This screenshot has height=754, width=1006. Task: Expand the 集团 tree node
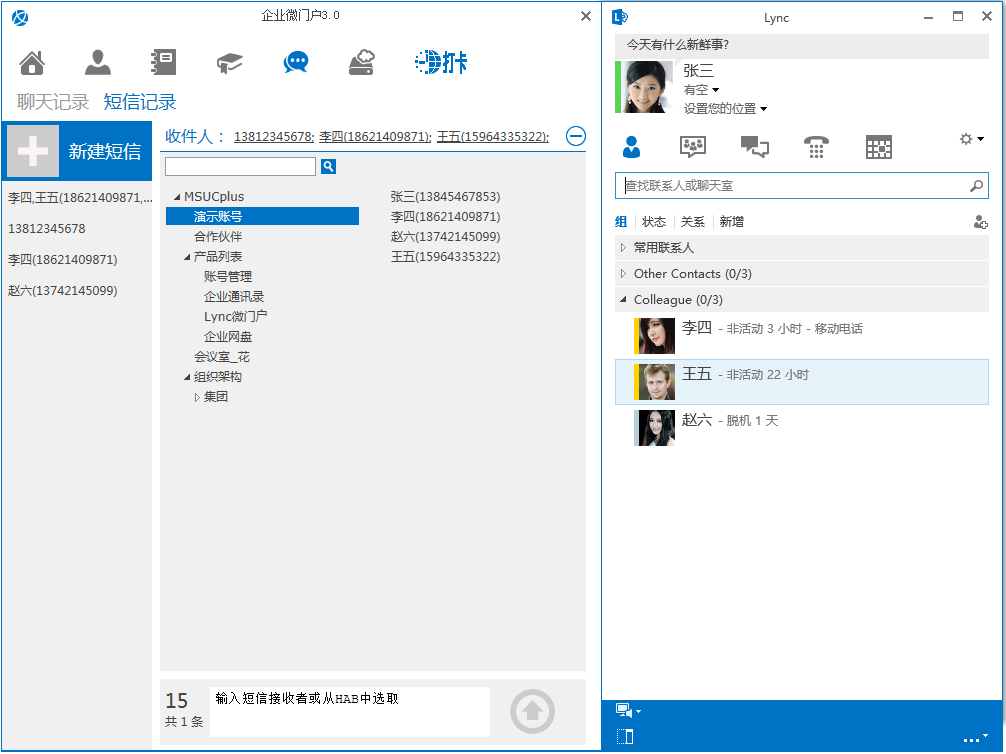coord(197,397)
